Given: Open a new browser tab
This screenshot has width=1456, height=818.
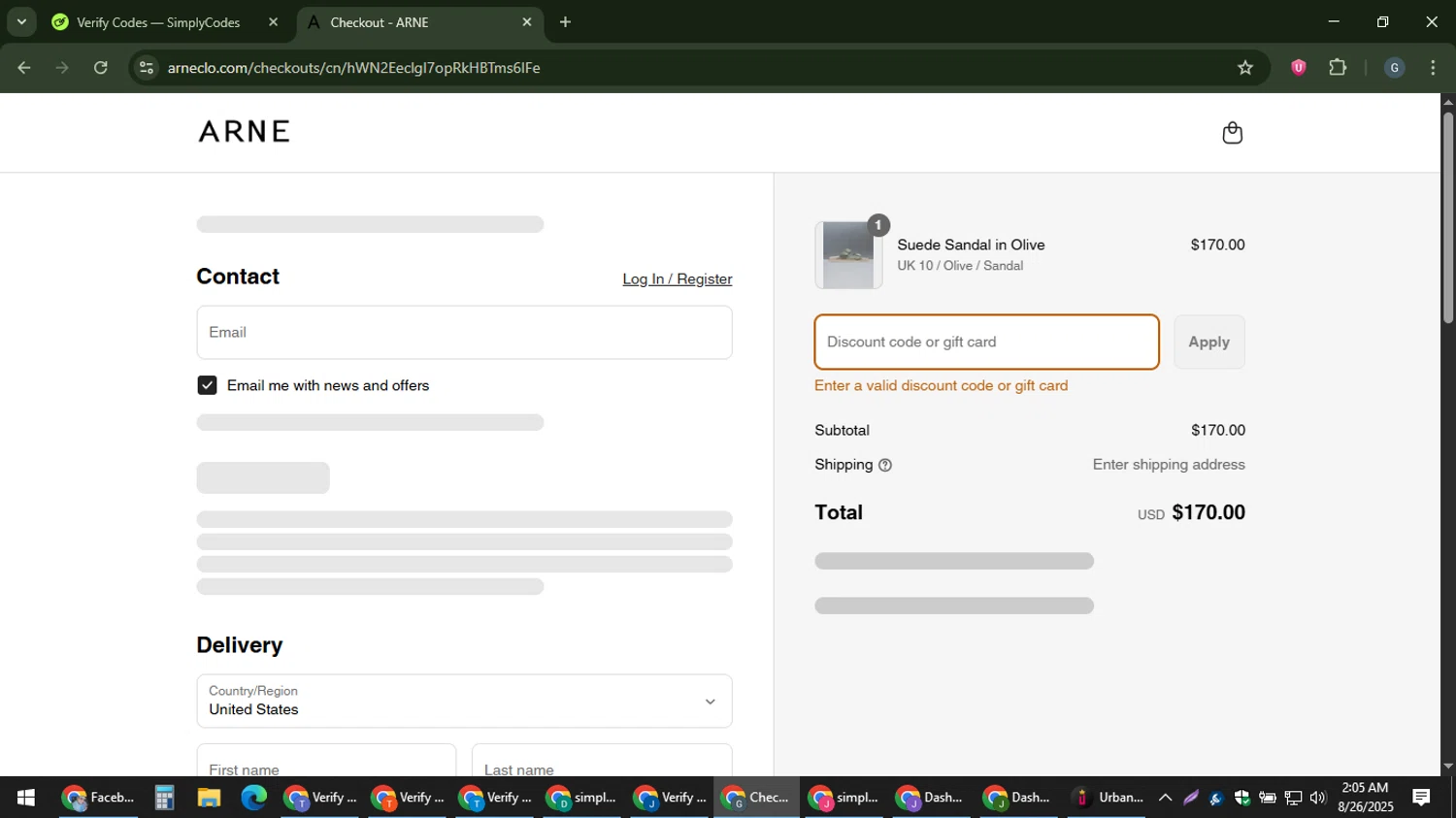Looking at the screenshot, I should coord(565,21).
